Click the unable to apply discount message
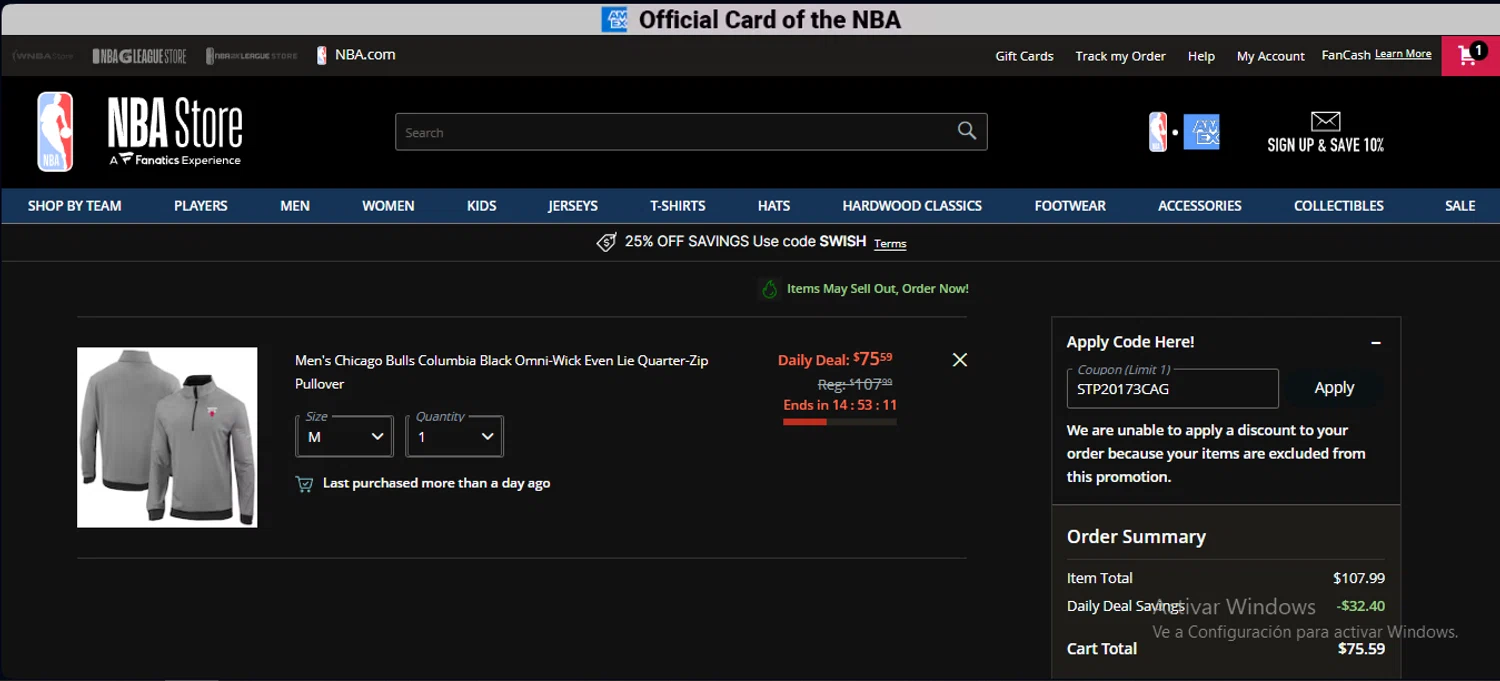Screen dimensions: 1500x681 (x=1216, y=453)
